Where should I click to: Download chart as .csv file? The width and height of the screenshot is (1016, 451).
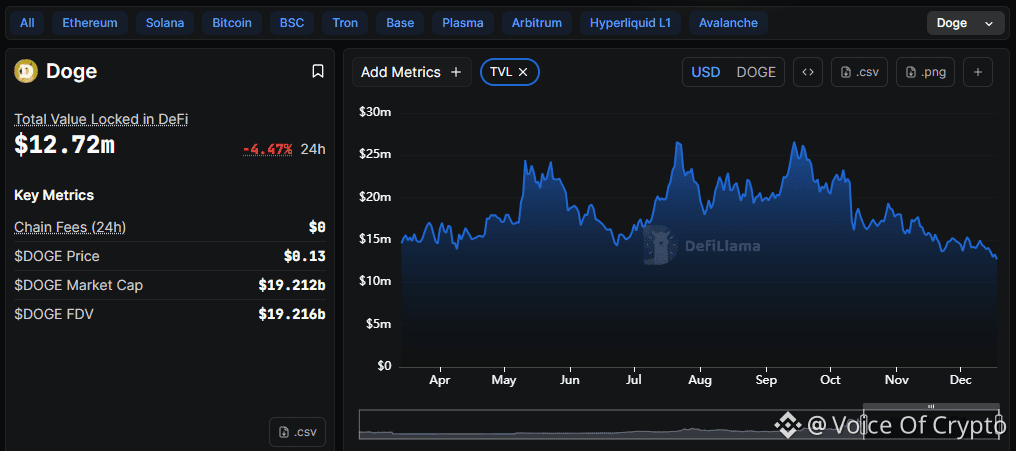[859, 72]
